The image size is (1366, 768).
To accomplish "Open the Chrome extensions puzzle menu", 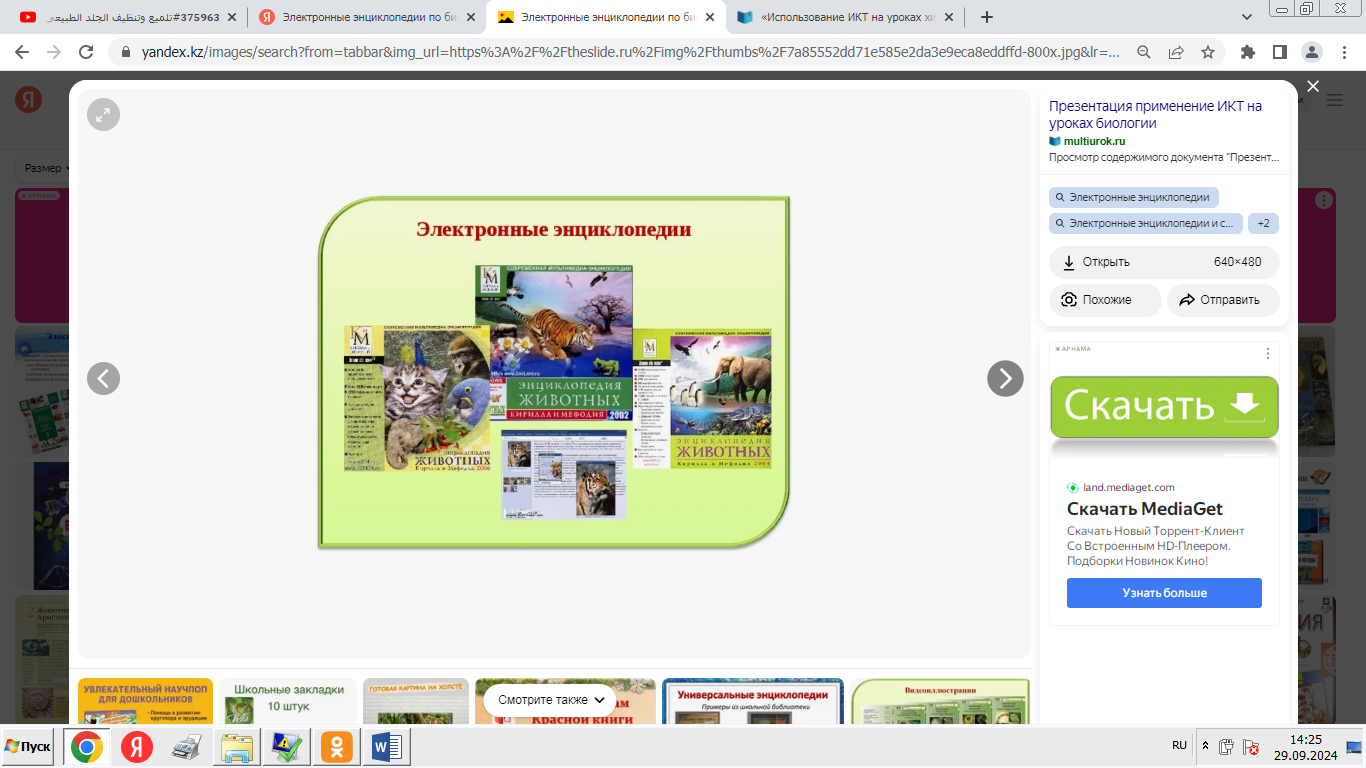I will click(1247, 52).
